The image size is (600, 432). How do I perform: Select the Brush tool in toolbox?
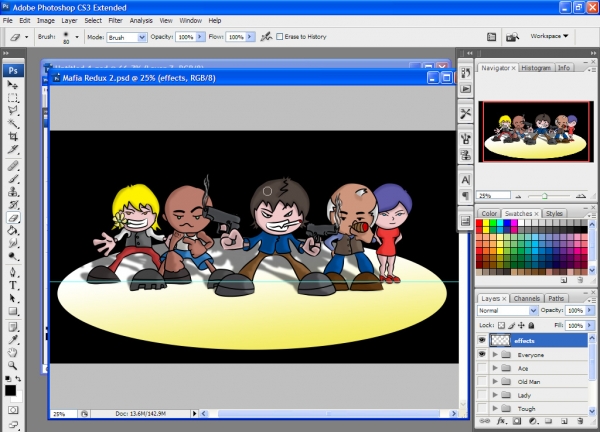click(13, 179)
